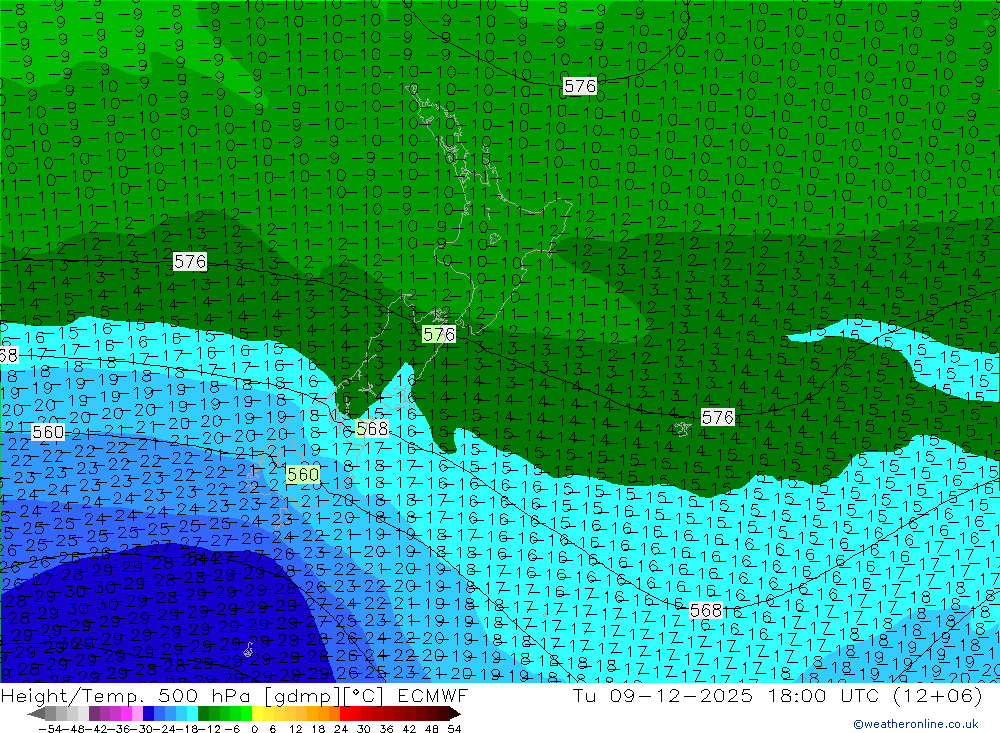This screenshot has width=1000, height=733.
Task: Click the grey left arrow of the color scale
Action: coord(37,713)
